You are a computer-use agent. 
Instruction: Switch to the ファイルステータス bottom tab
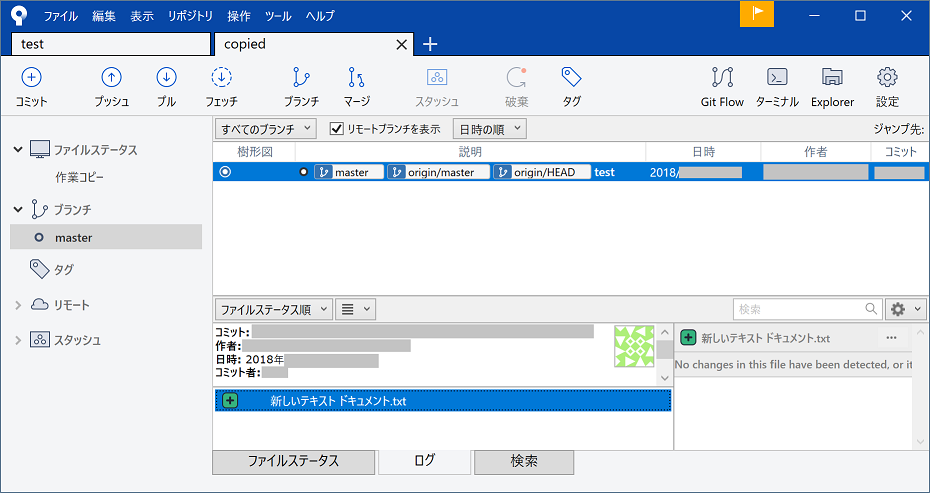click(293, 461)
